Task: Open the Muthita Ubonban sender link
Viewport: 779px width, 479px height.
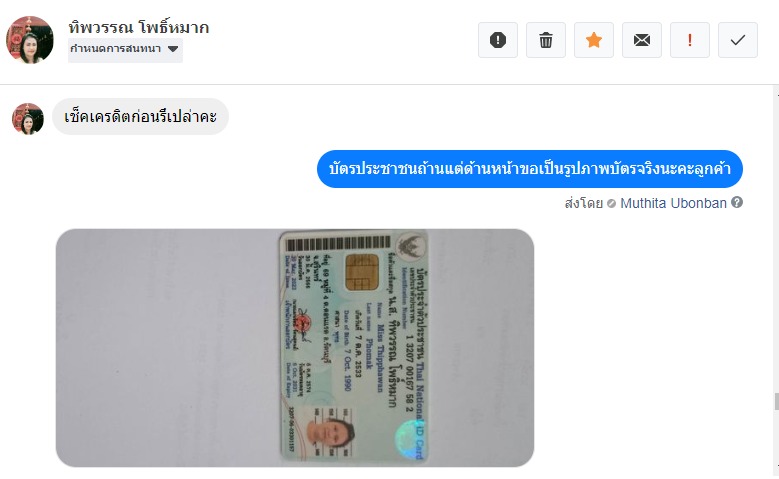Action: 673,203
